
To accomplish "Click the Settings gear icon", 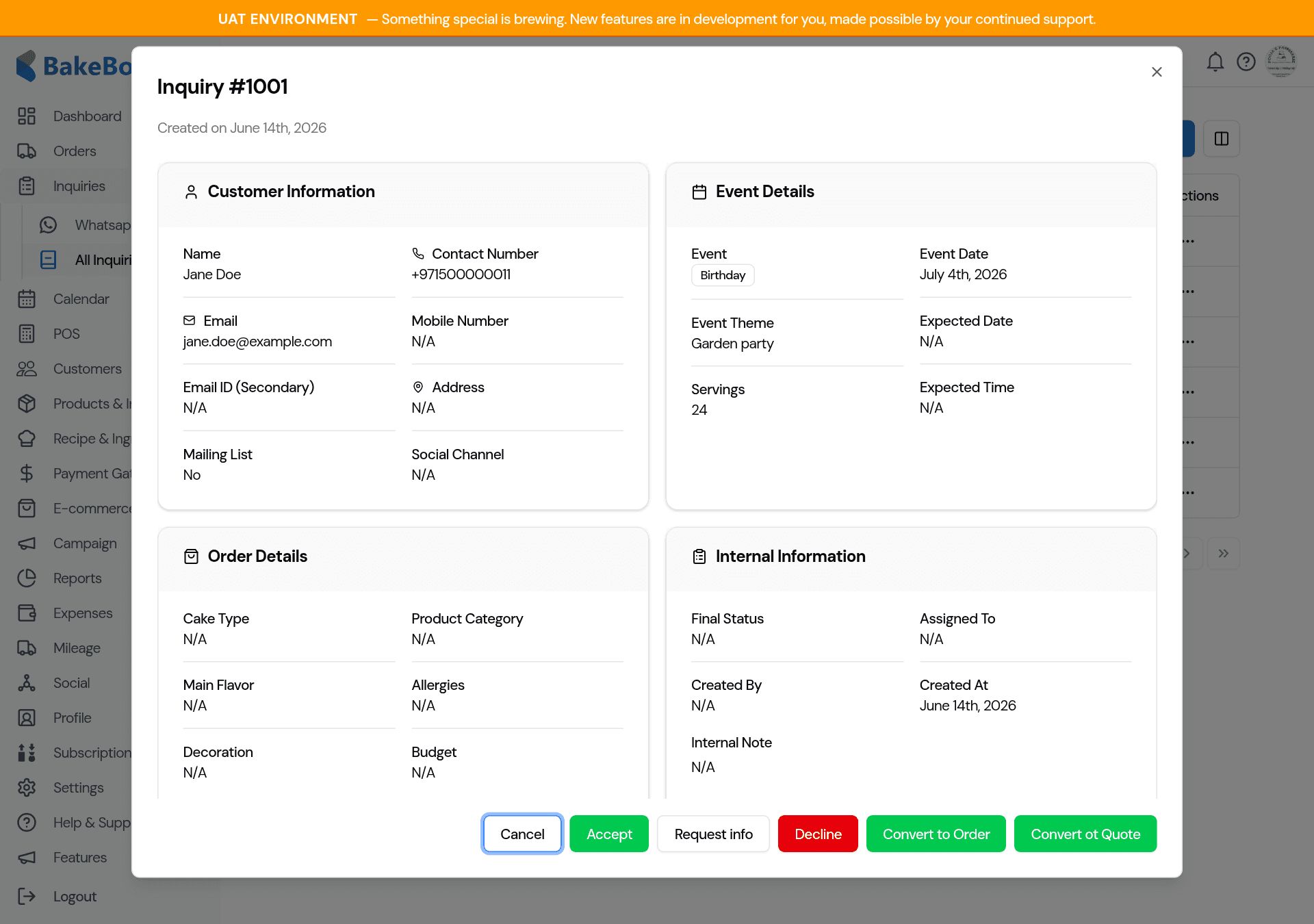I will click(x=27, y=788).
